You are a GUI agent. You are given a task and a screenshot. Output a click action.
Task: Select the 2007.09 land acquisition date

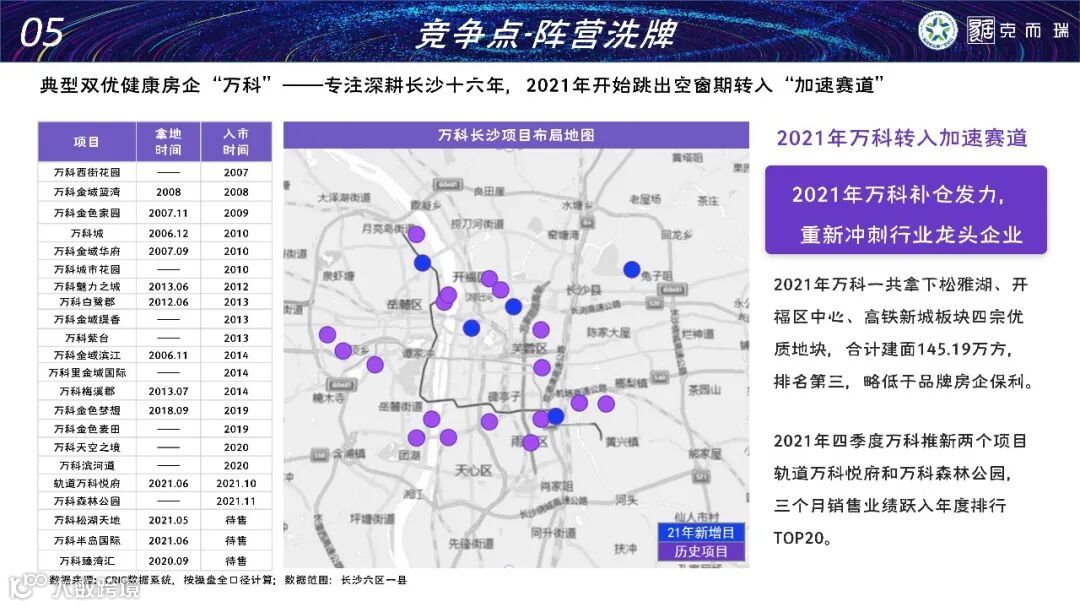click(168, 251)
